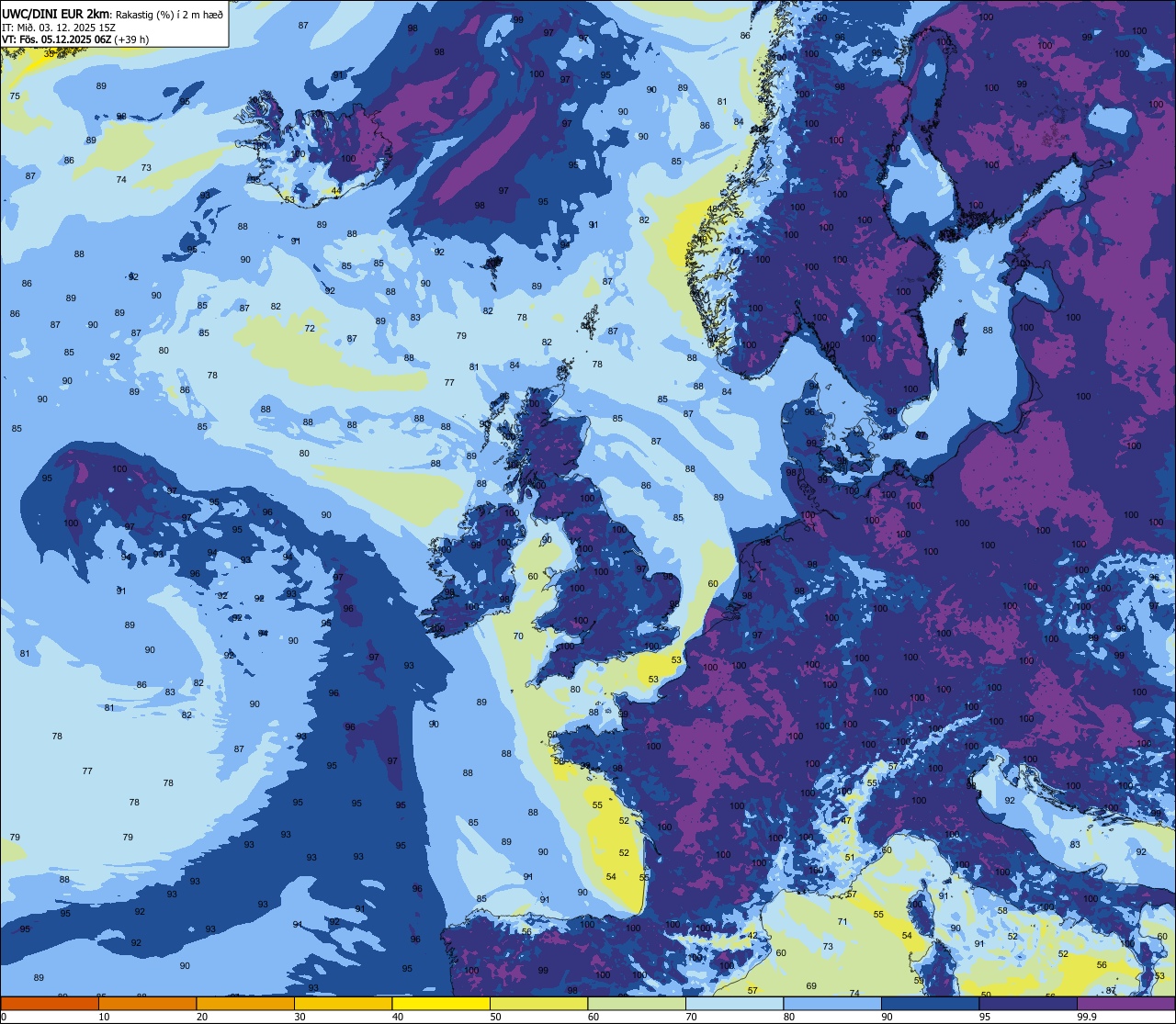Viewport: 1176px width, 1024px height.
Task: Click the yellow-green 50–60 legend swatch
Action: (x=538, y=1003)
